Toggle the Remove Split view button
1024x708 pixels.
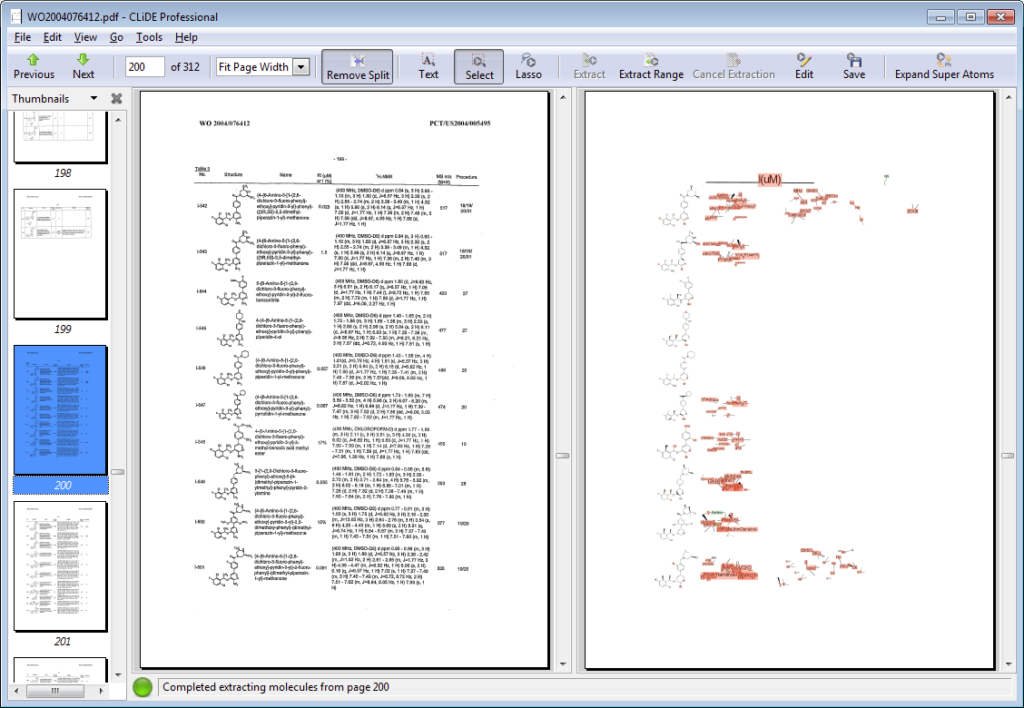[357, 66]
